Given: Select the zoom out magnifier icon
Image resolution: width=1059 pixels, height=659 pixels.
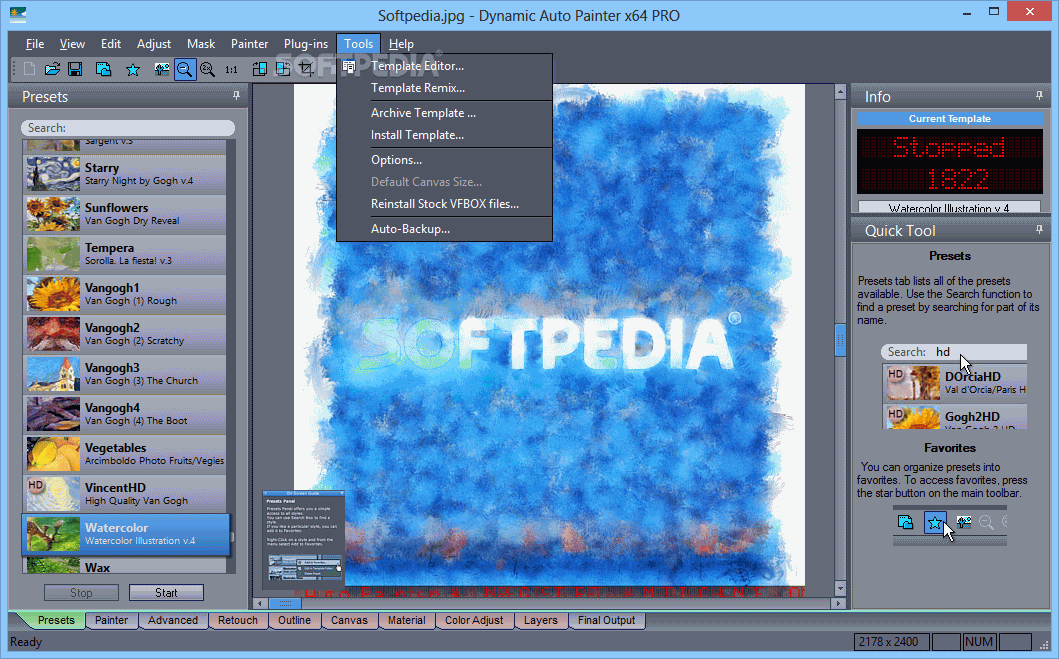Looking at the screenshot, I should [184, 69].
